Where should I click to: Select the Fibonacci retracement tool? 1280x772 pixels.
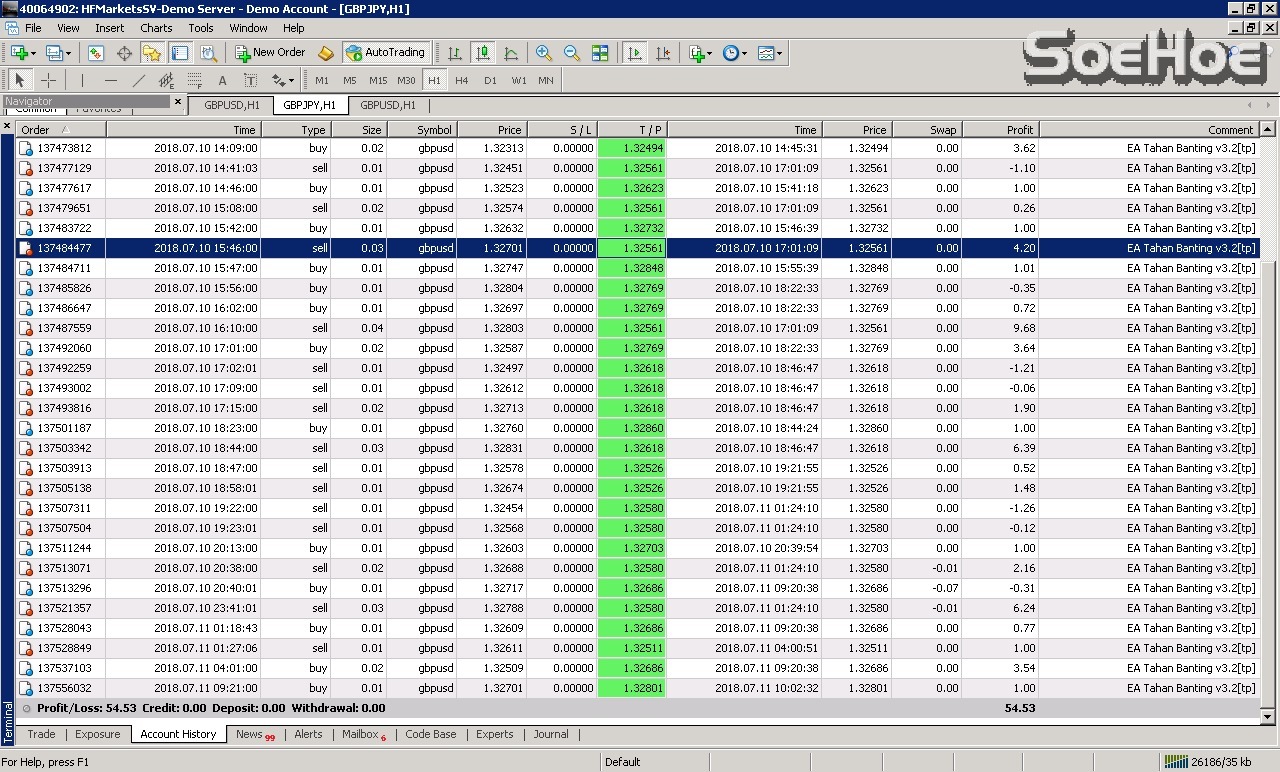pyautogui.click(x=194, y=80)
